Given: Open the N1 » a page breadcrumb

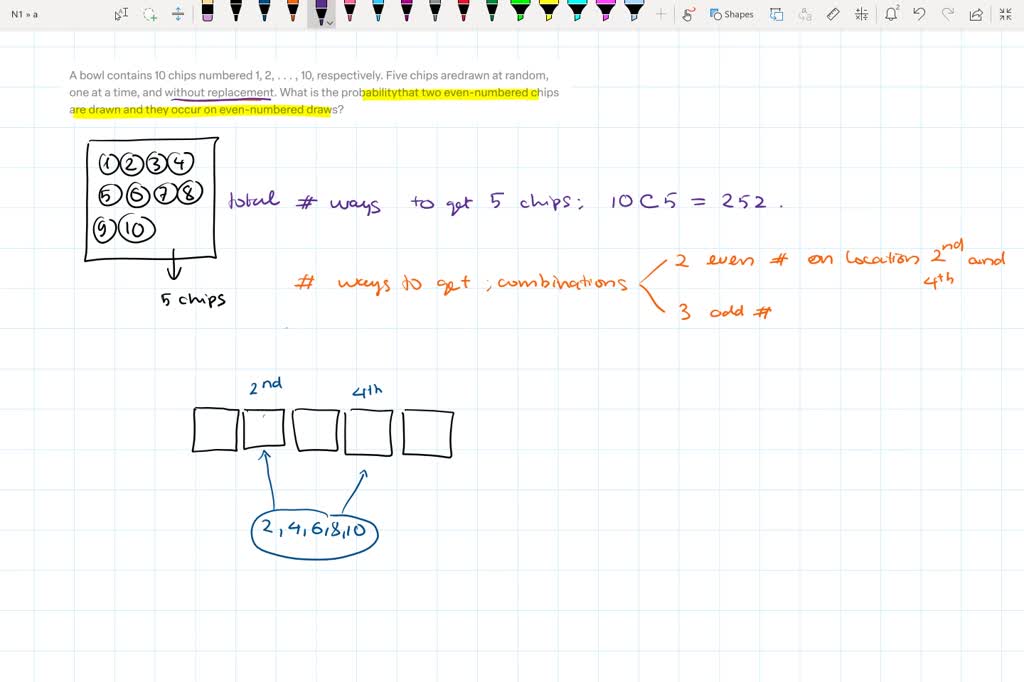Looking at the screenshot, I should tap(25, 14).
